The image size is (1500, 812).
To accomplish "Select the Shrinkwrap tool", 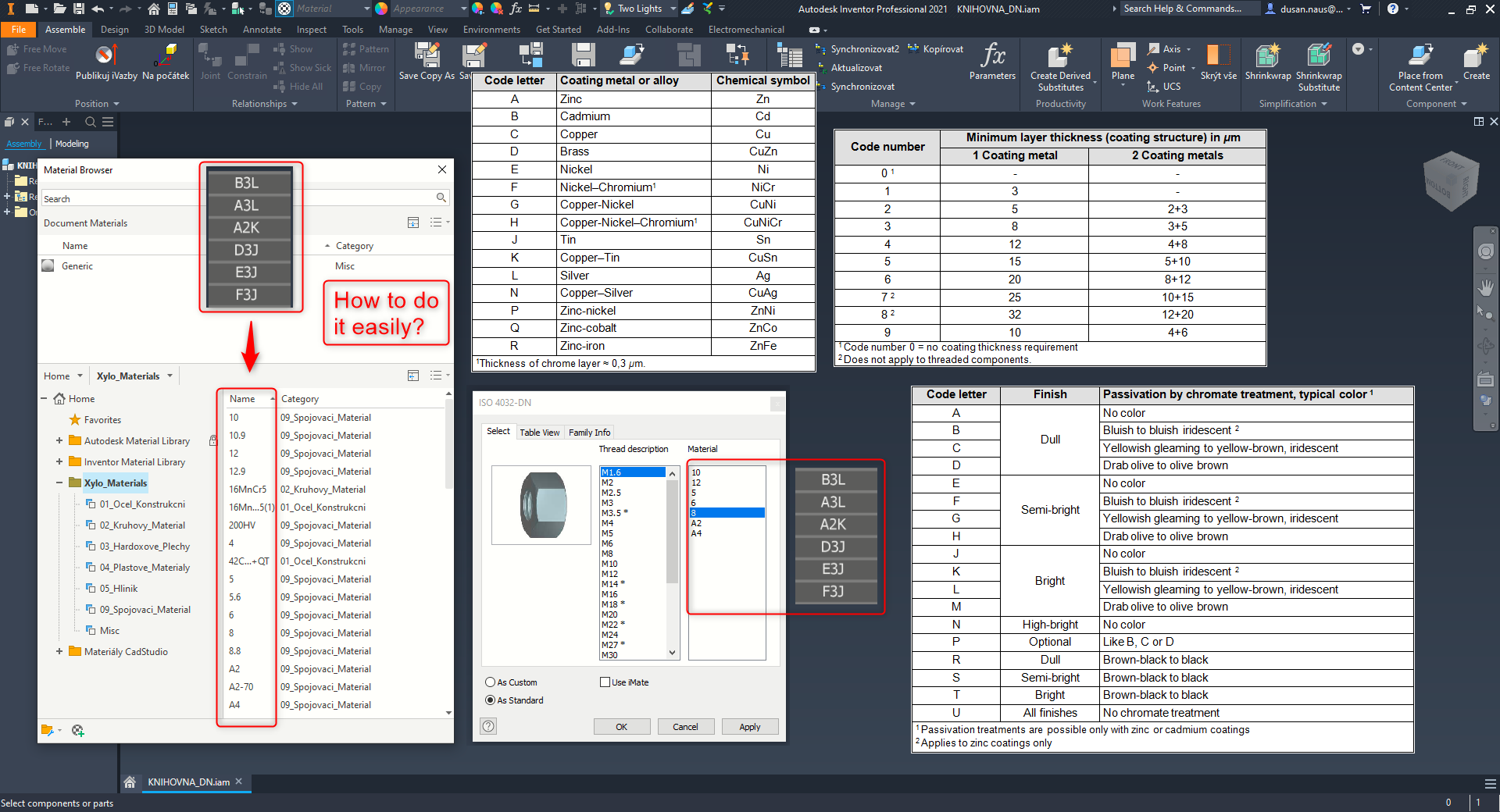I will 1267,62.
